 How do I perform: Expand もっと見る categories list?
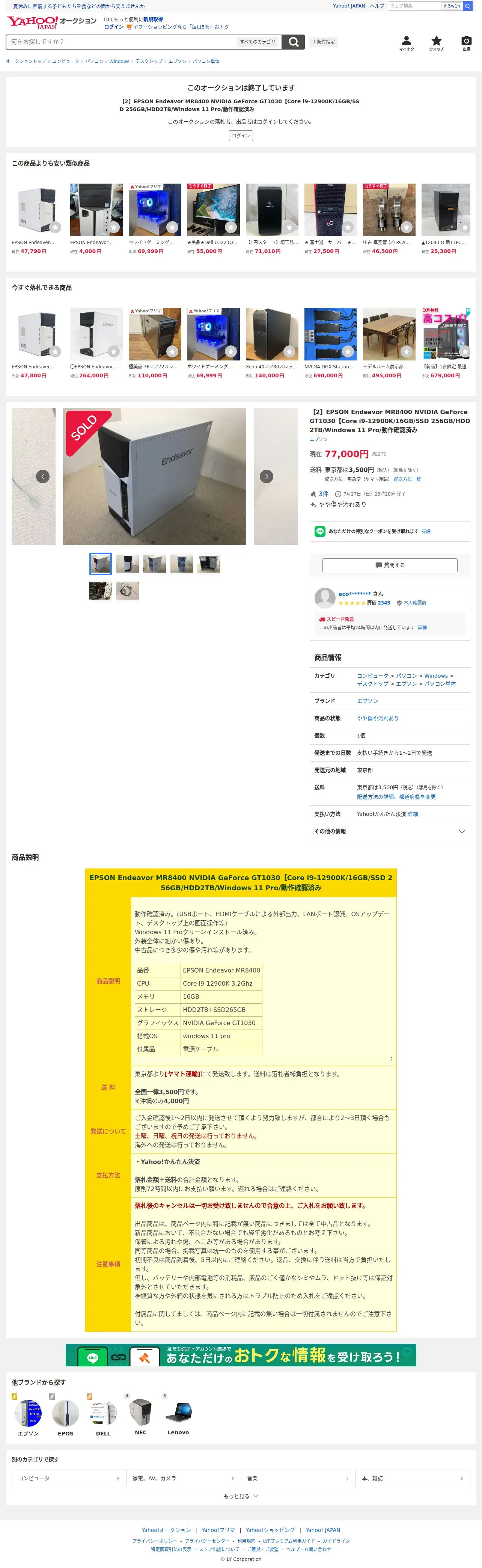tap(240, 1496)
